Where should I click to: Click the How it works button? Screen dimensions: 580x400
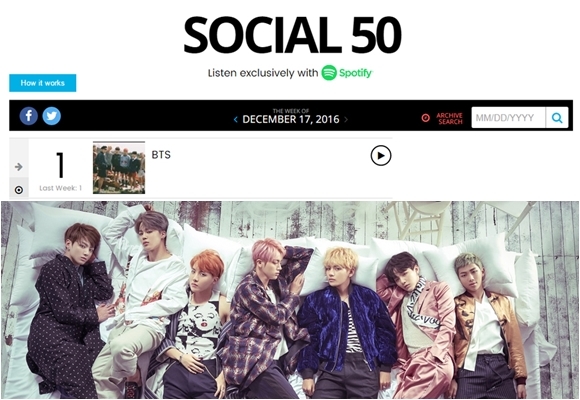(x=43, y=83)
